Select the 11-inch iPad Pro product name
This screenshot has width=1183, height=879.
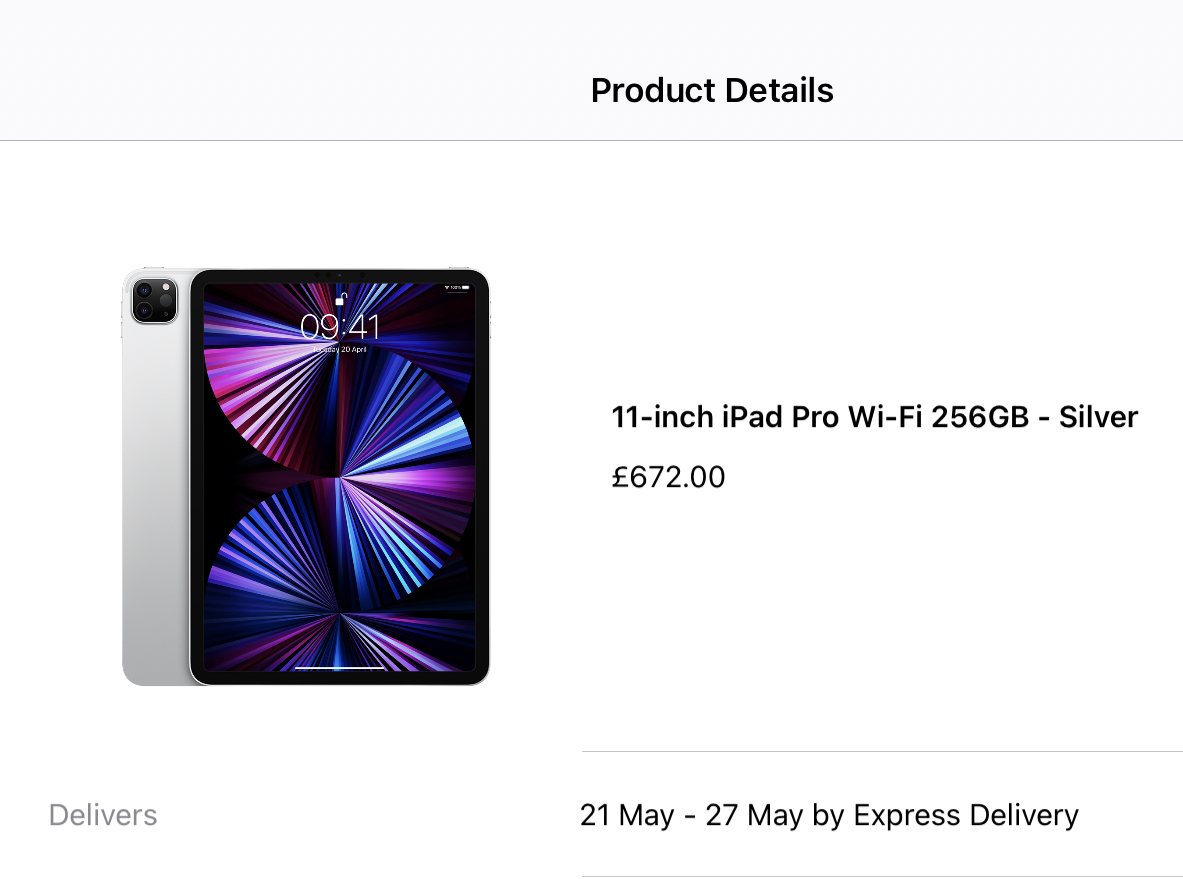[x=874, y=417]
